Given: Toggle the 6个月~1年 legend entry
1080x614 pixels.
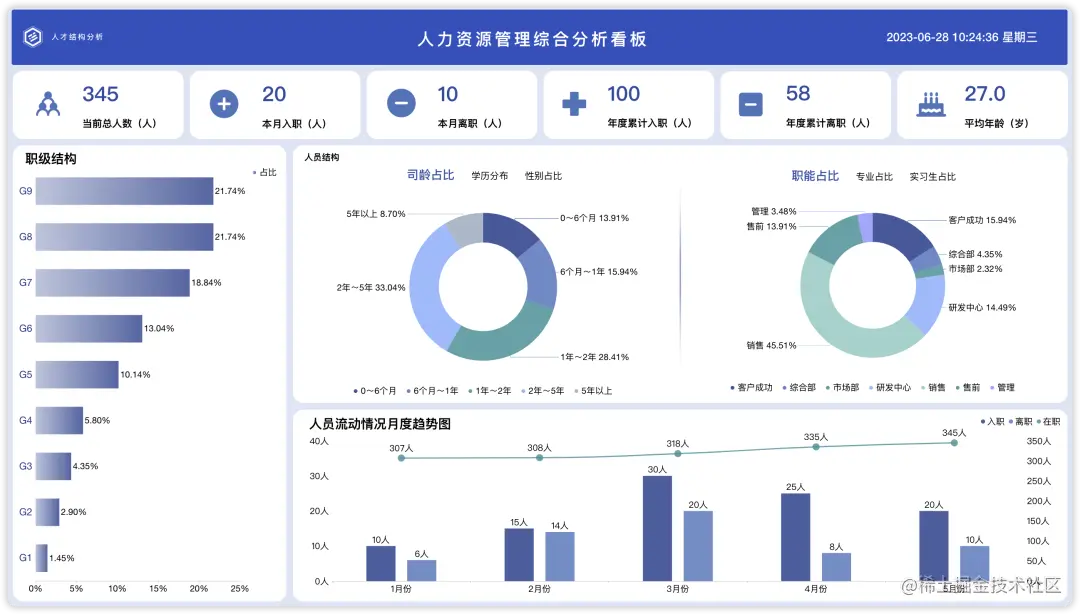Looking at the screenshot, I should pyautogui.click(x=432, y=391).
